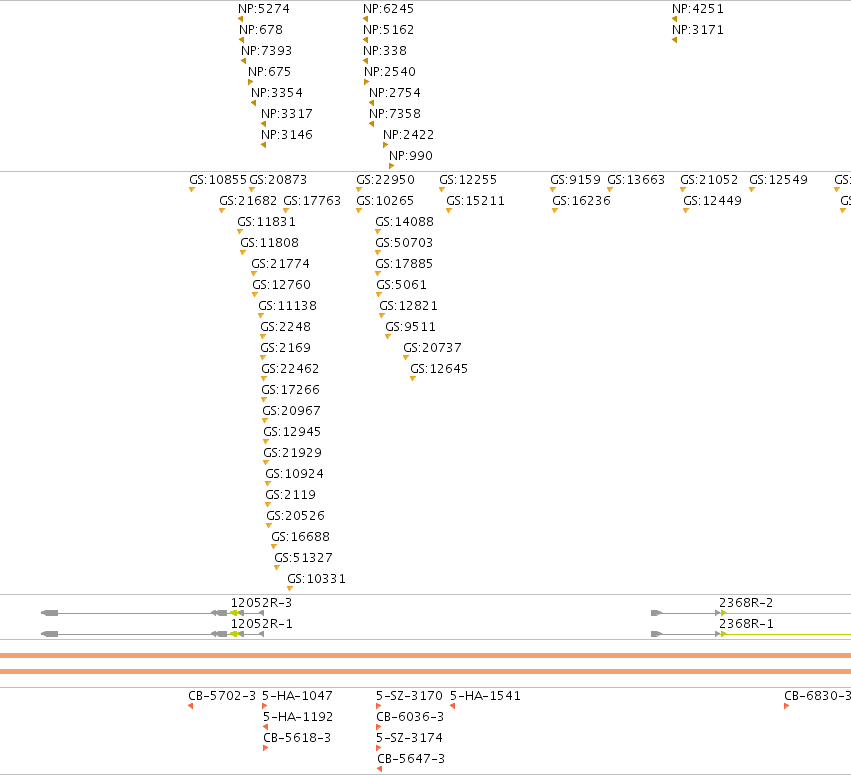Select the NP:4251 label
This screenshot has height=775, width=851.
click(x=697, y=9)
